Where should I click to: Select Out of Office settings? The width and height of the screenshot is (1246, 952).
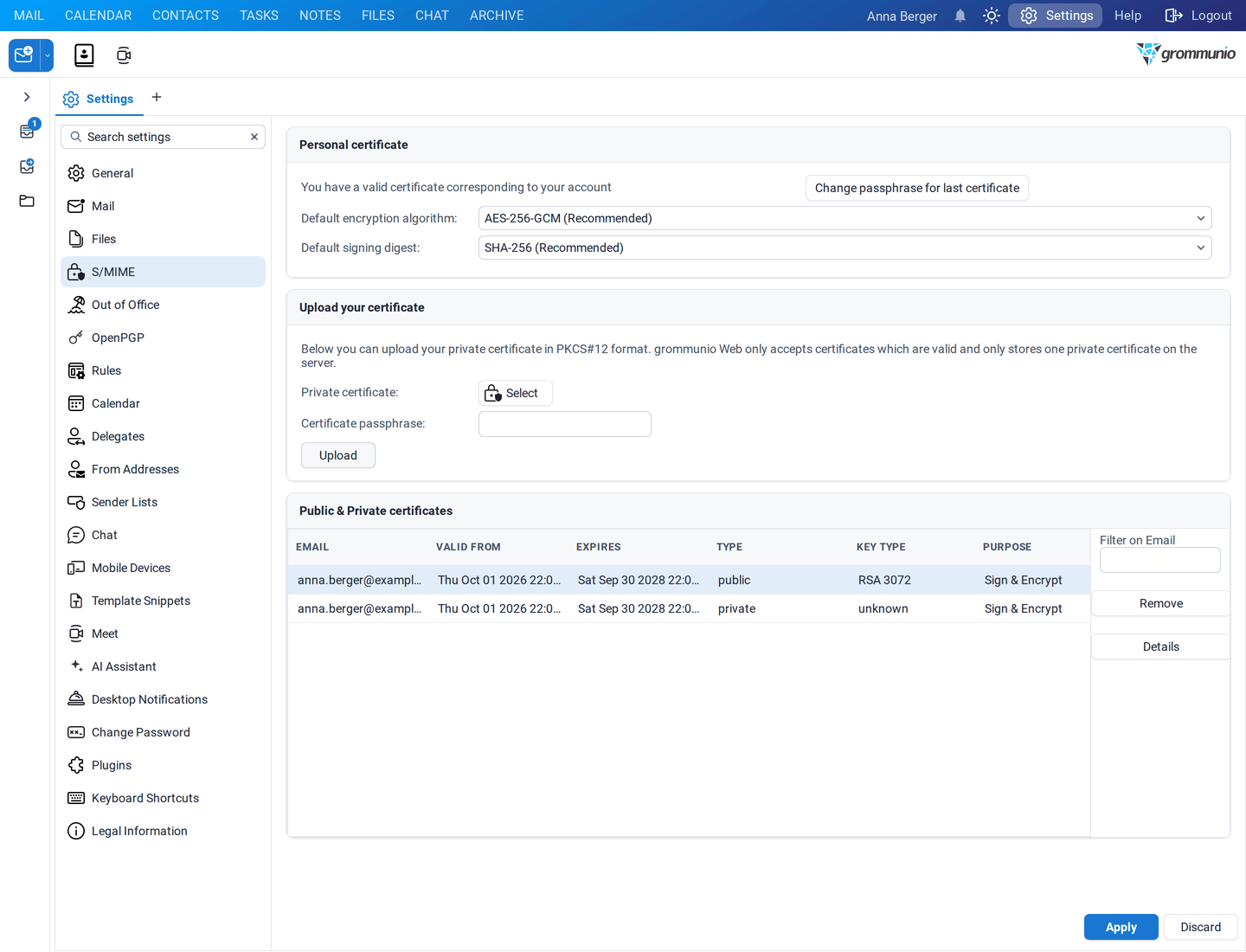tap(163, 305)
